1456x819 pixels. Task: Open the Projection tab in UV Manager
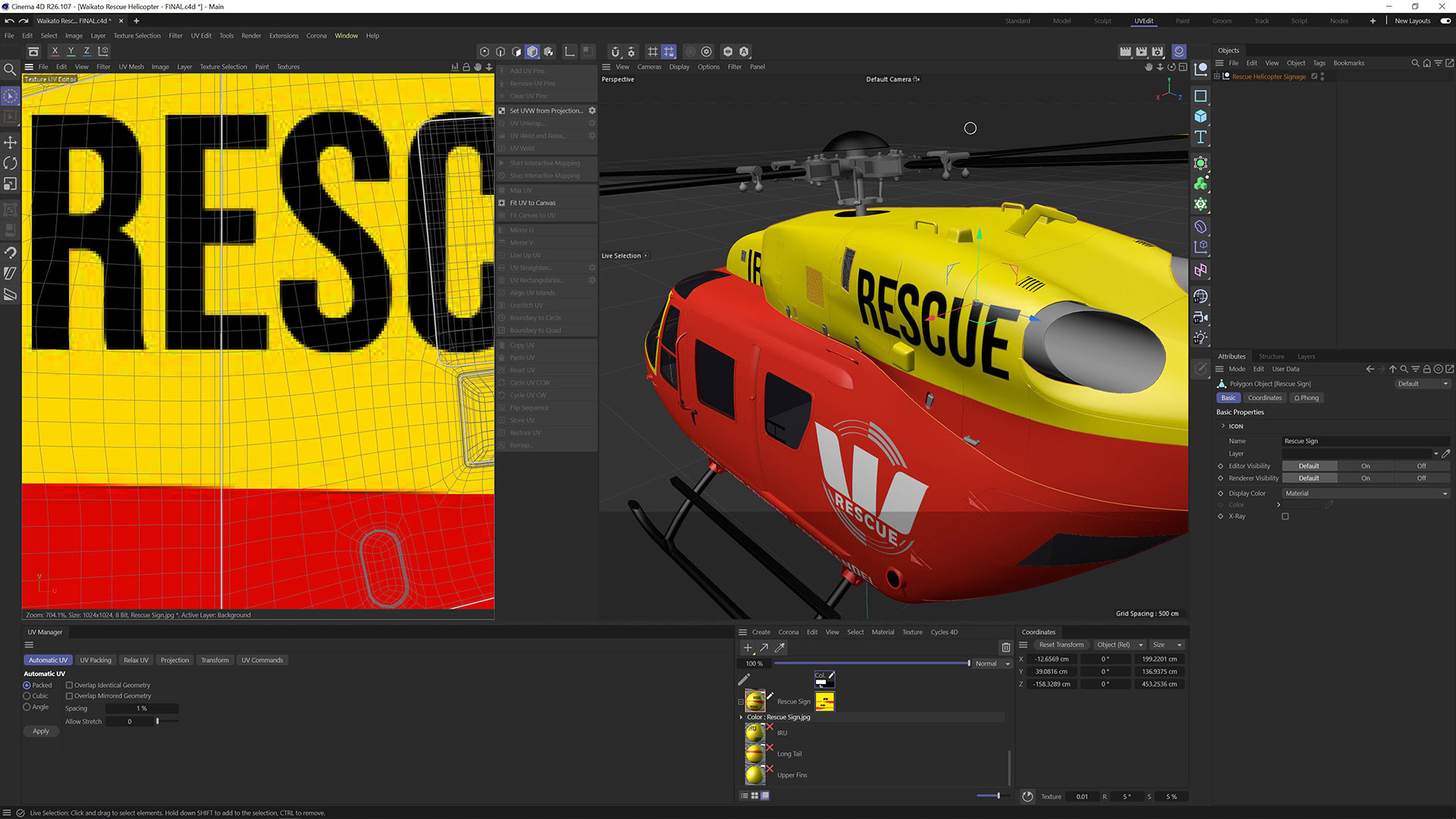pyautogui.click(x=174, y=661)
